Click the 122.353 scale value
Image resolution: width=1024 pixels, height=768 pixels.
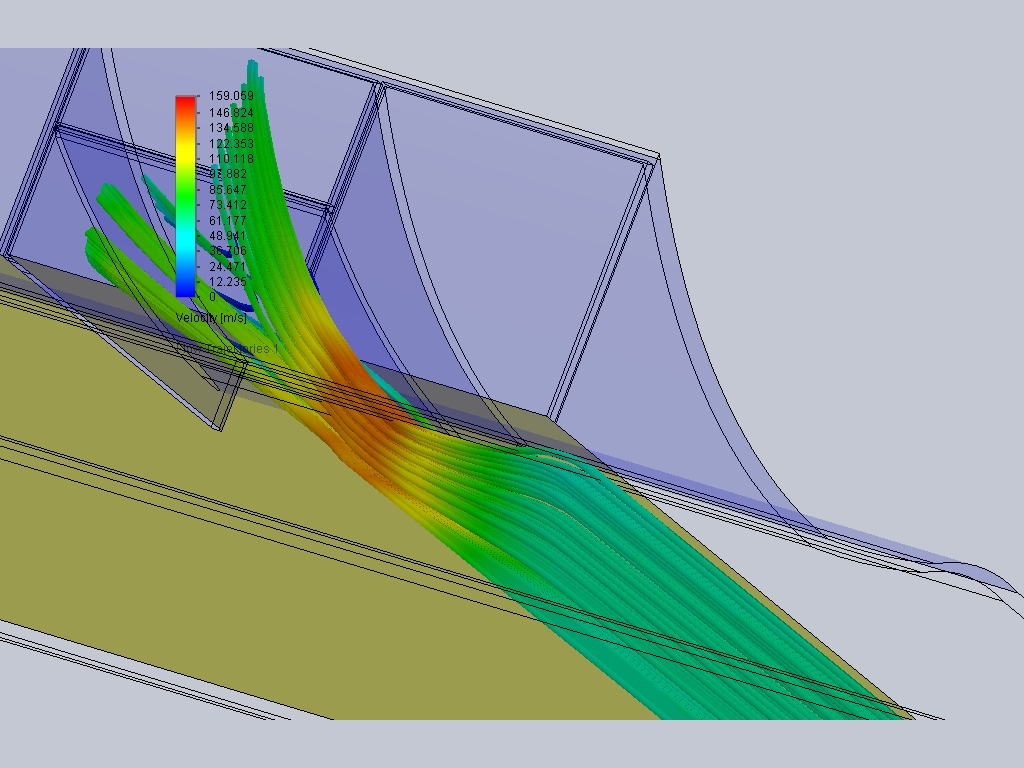point(230,142)
